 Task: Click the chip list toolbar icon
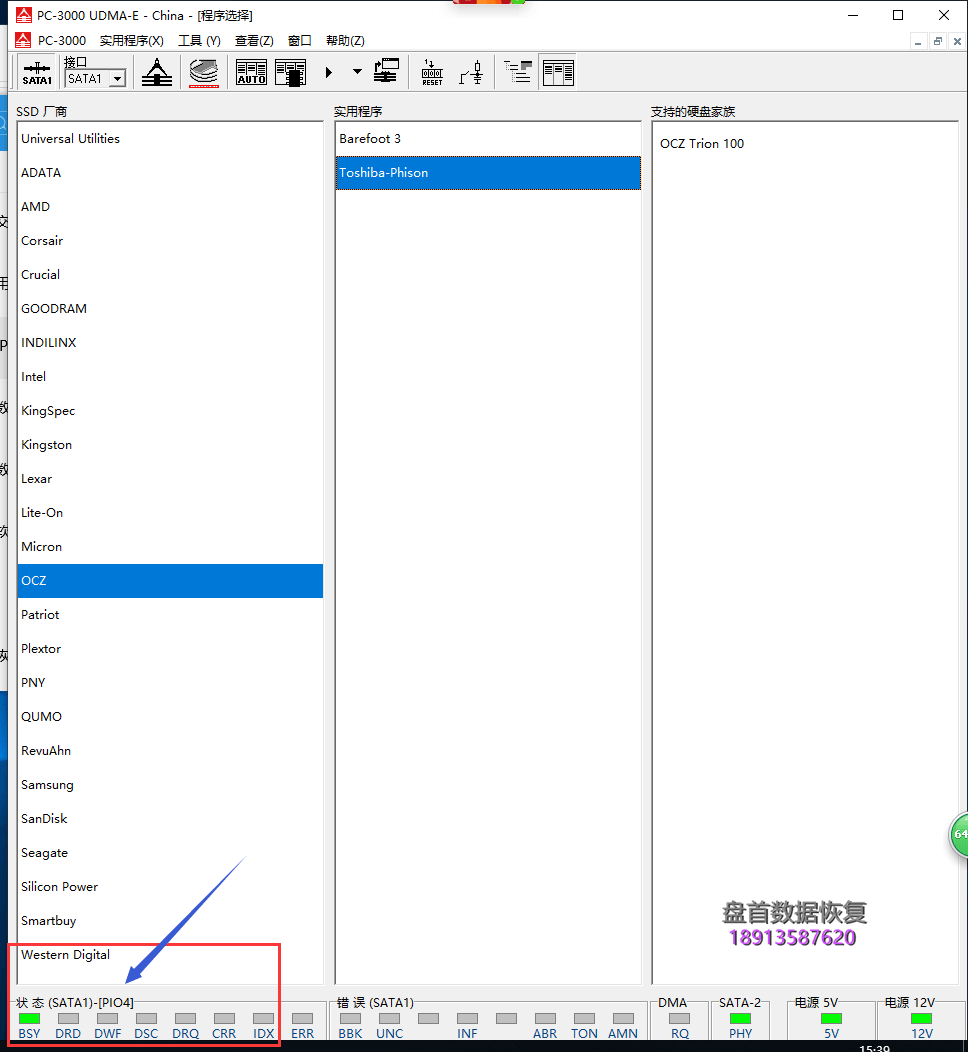click(290, 72)
